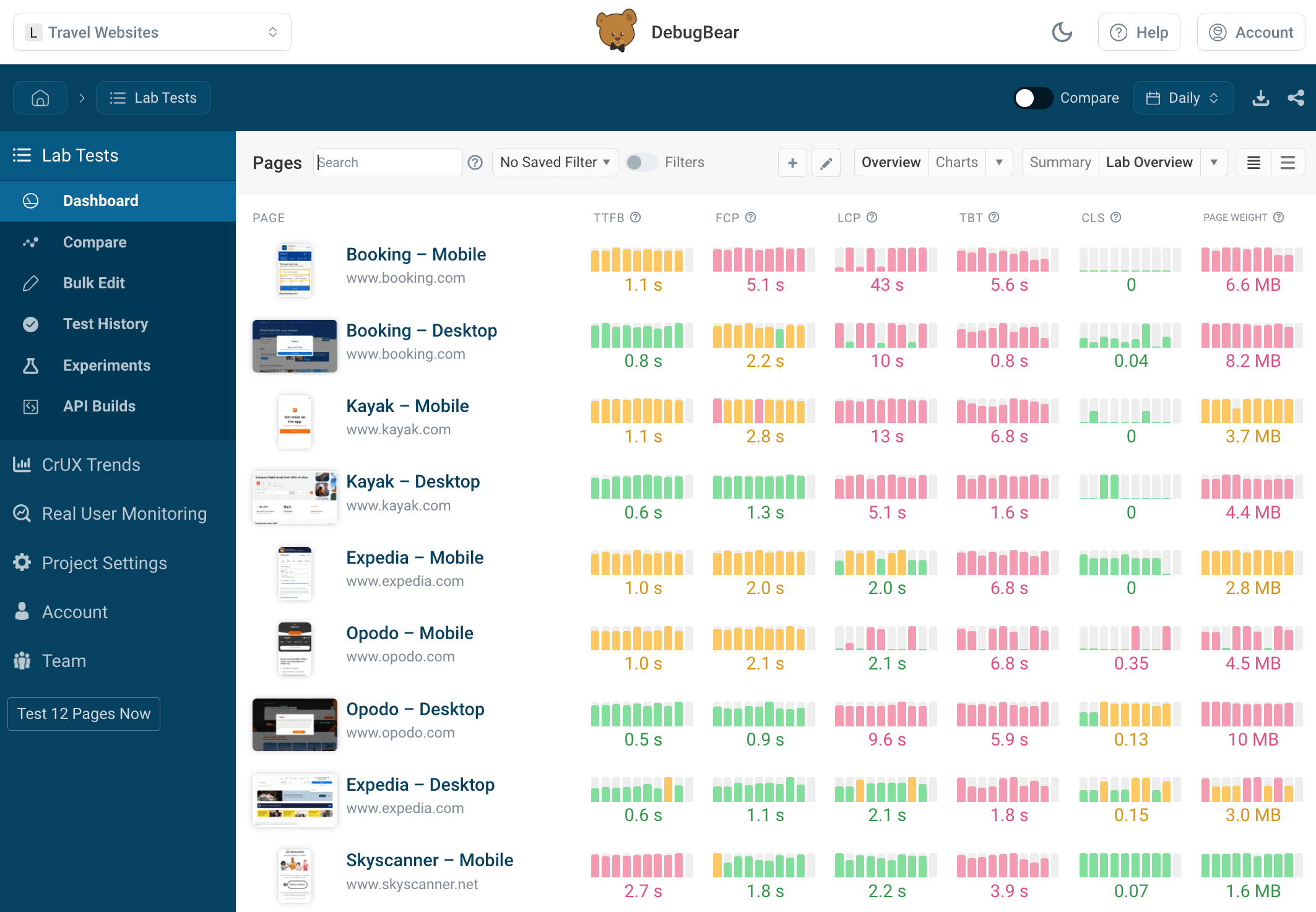
Task: Select the Charts tab
Action: (956, 162)
